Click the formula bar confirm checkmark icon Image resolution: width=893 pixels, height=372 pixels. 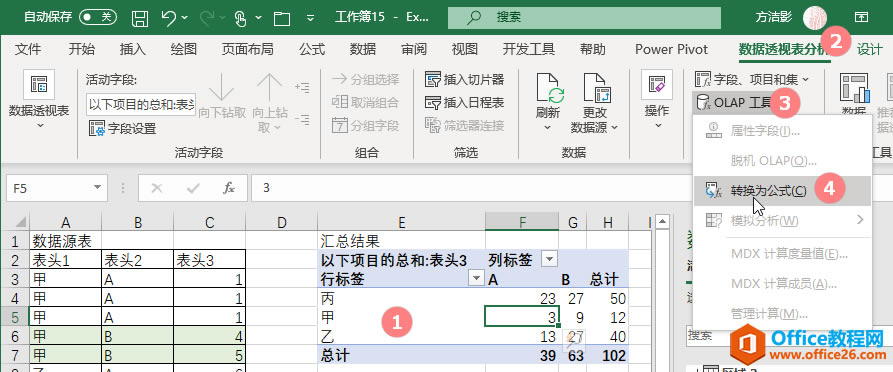point(193,188)
